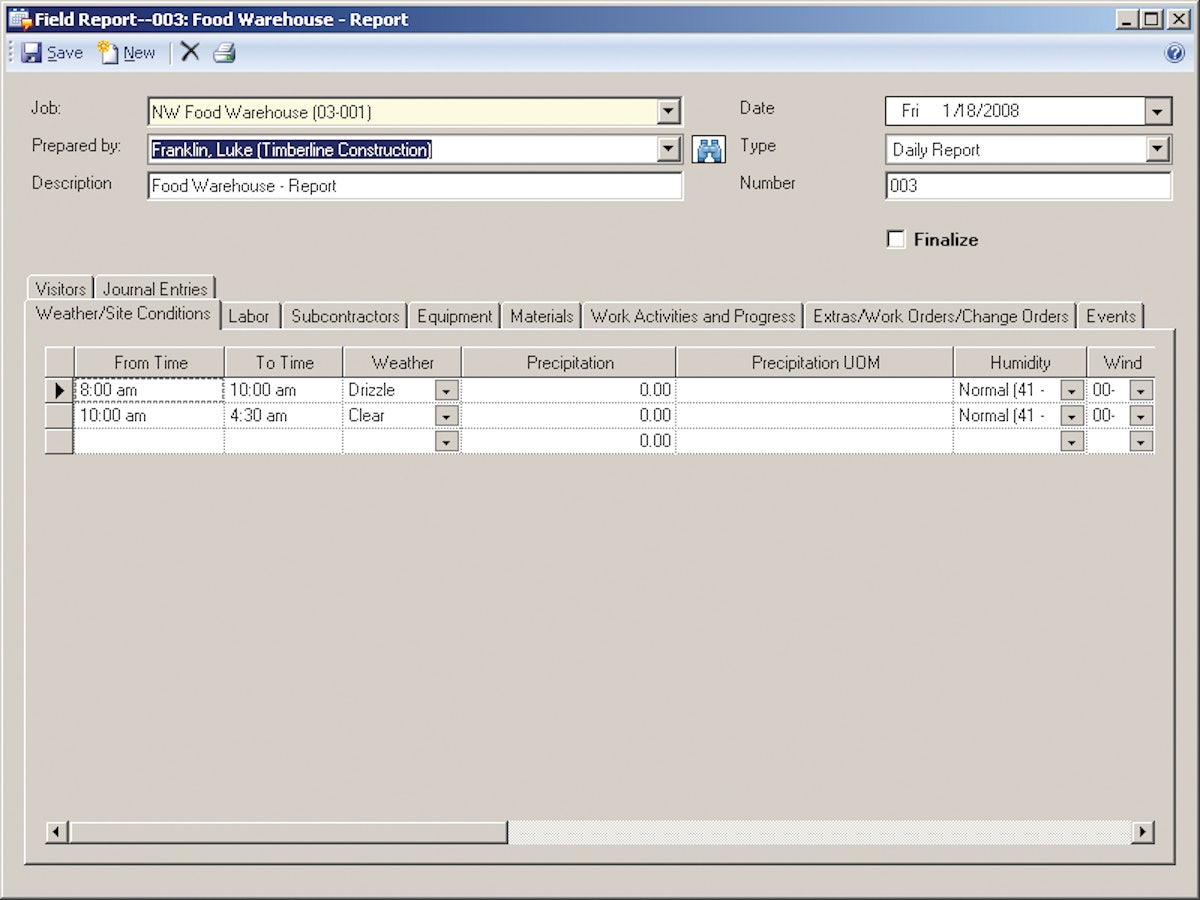
Task: Open the Humidity dropdown in the second row
Action: pos(1071,415)
